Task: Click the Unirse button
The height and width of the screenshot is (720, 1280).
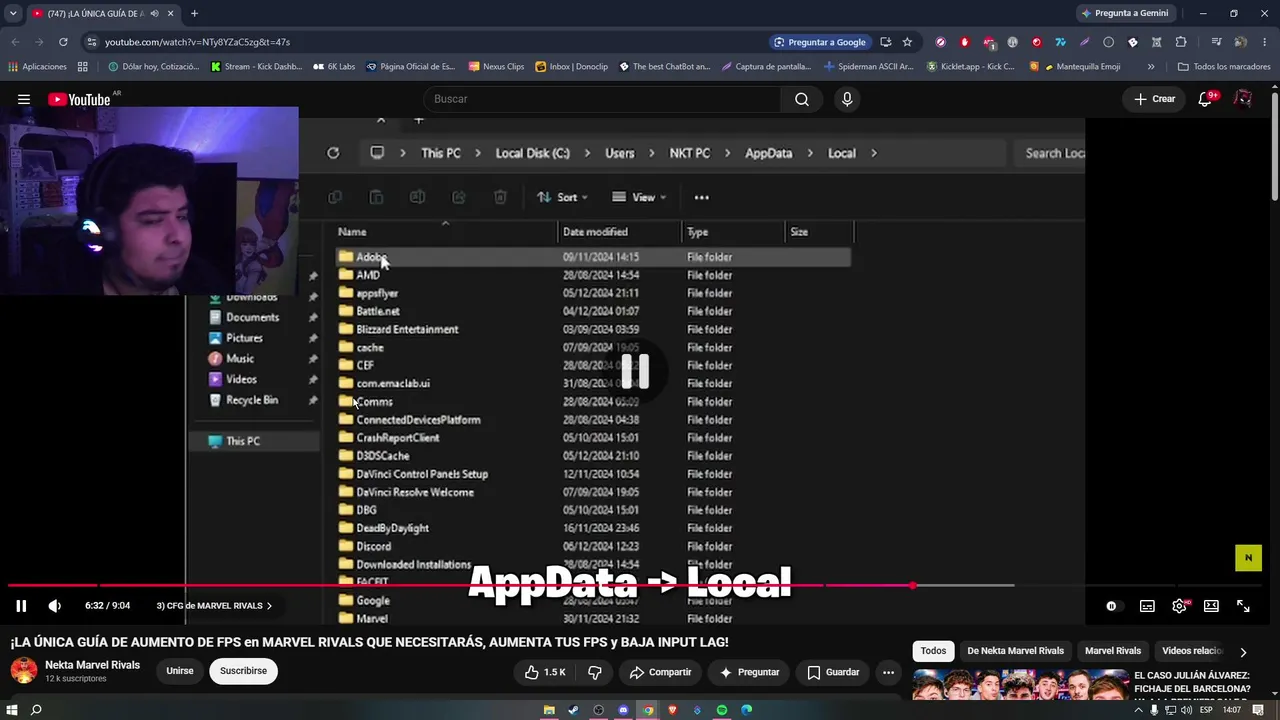Action: click(180, 671)
